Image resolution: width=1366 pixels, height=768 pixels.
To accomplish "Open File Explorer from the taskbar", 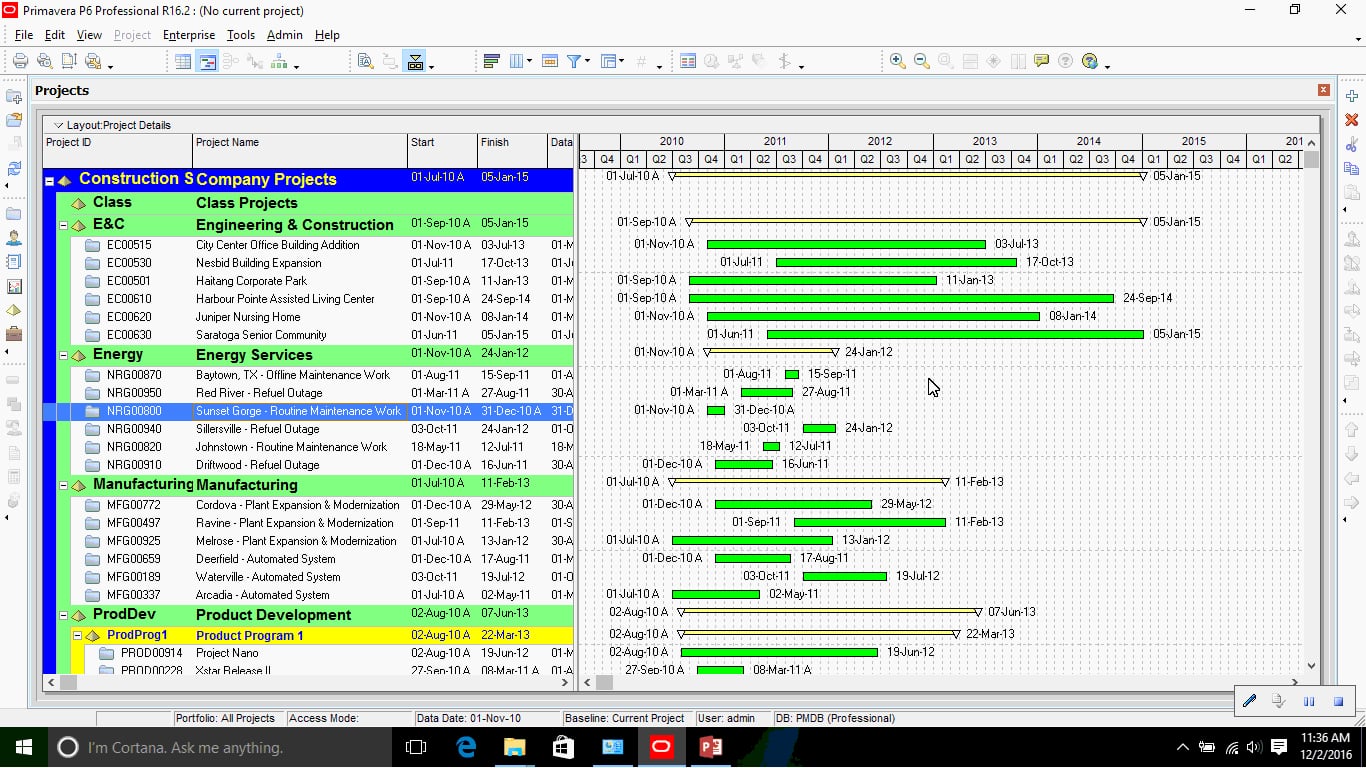I will point(514,747).
